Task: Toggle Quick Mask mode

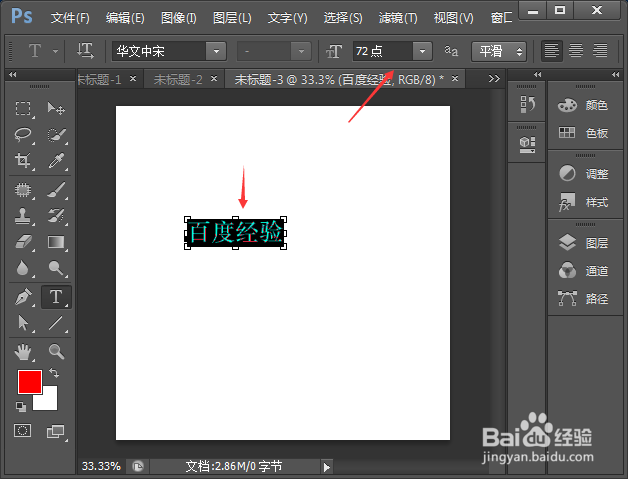Action: pyautogui.click(x=22, y=431)
